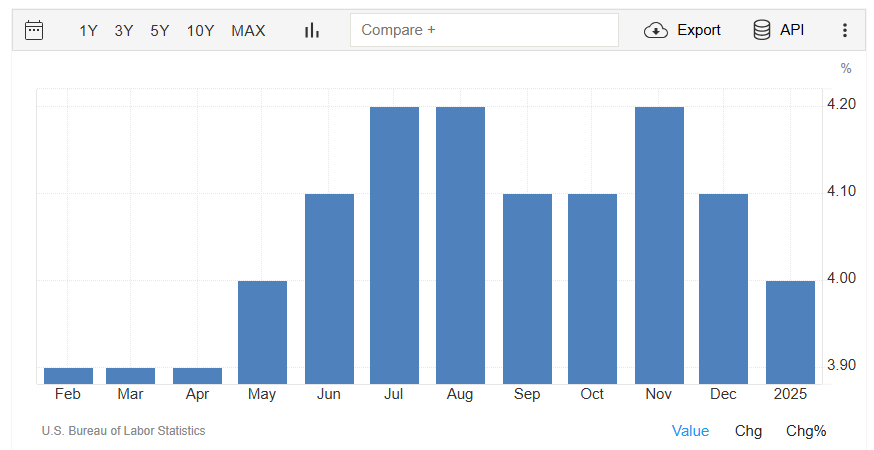Switch to the 10Y time range

[200, 30]
